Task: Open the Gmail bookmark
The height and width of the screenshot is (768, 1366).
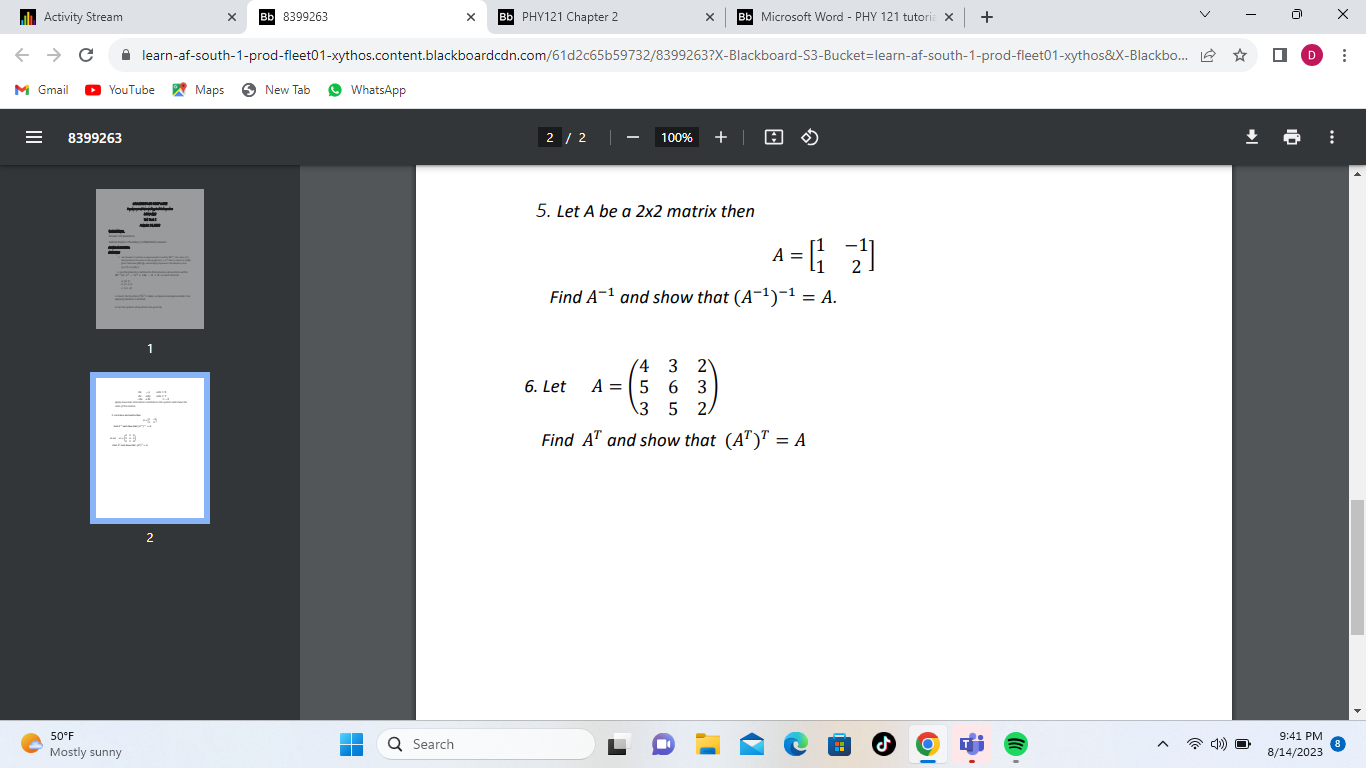Action: pos(40,90)
